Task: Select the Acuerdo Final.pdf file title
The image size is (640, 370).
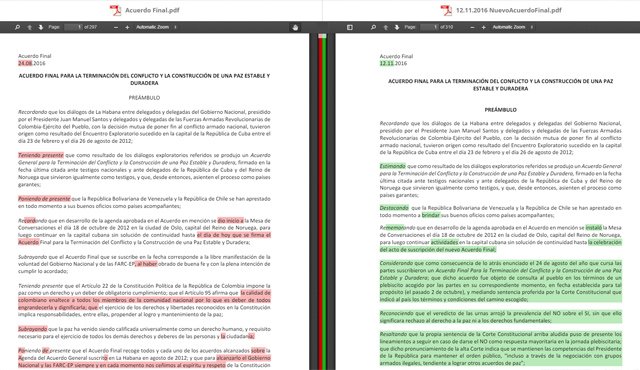Action: pyautogui.click(x=152, y=10)
